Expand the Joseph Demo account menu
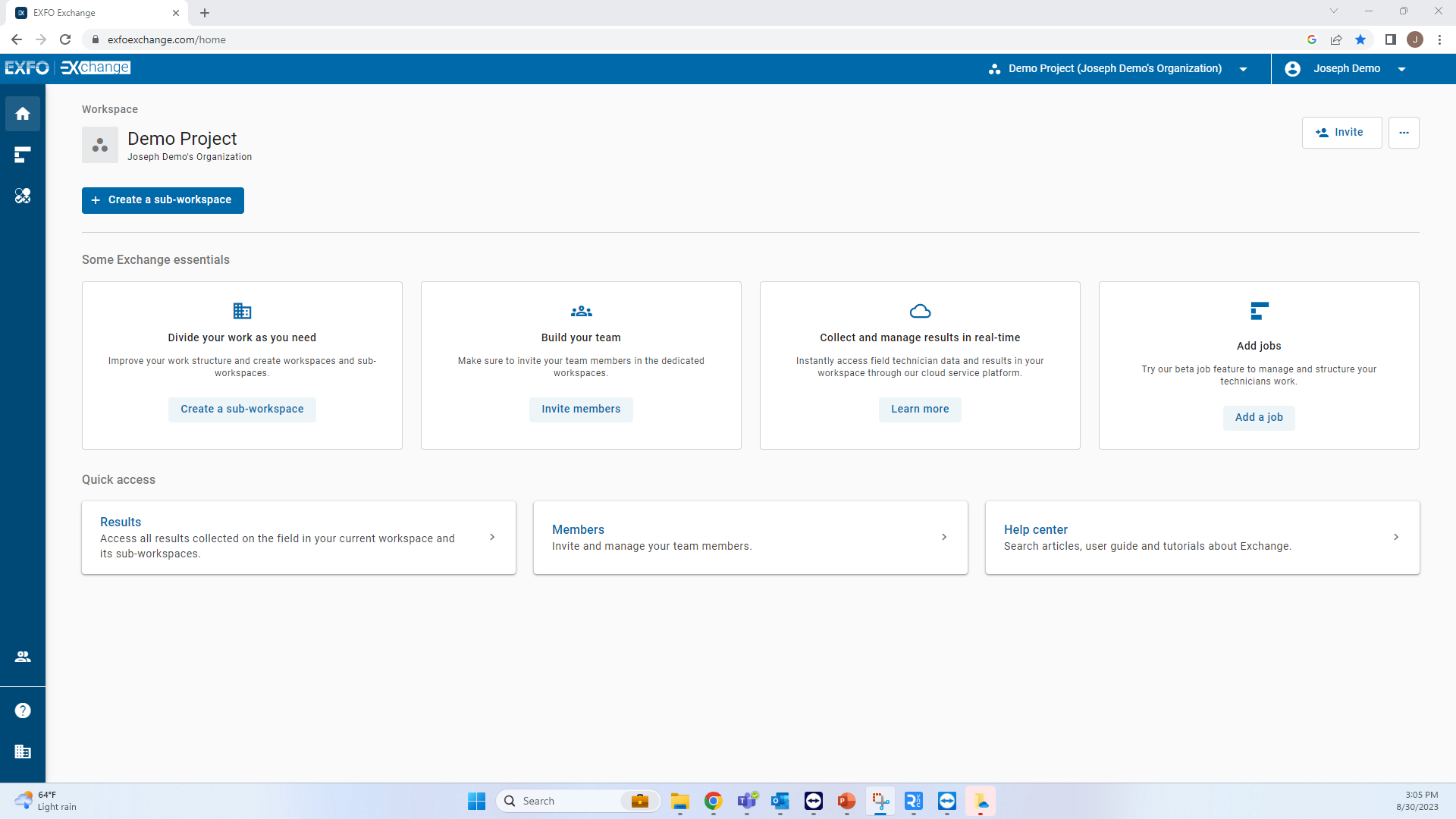 tap(1402, 69)
